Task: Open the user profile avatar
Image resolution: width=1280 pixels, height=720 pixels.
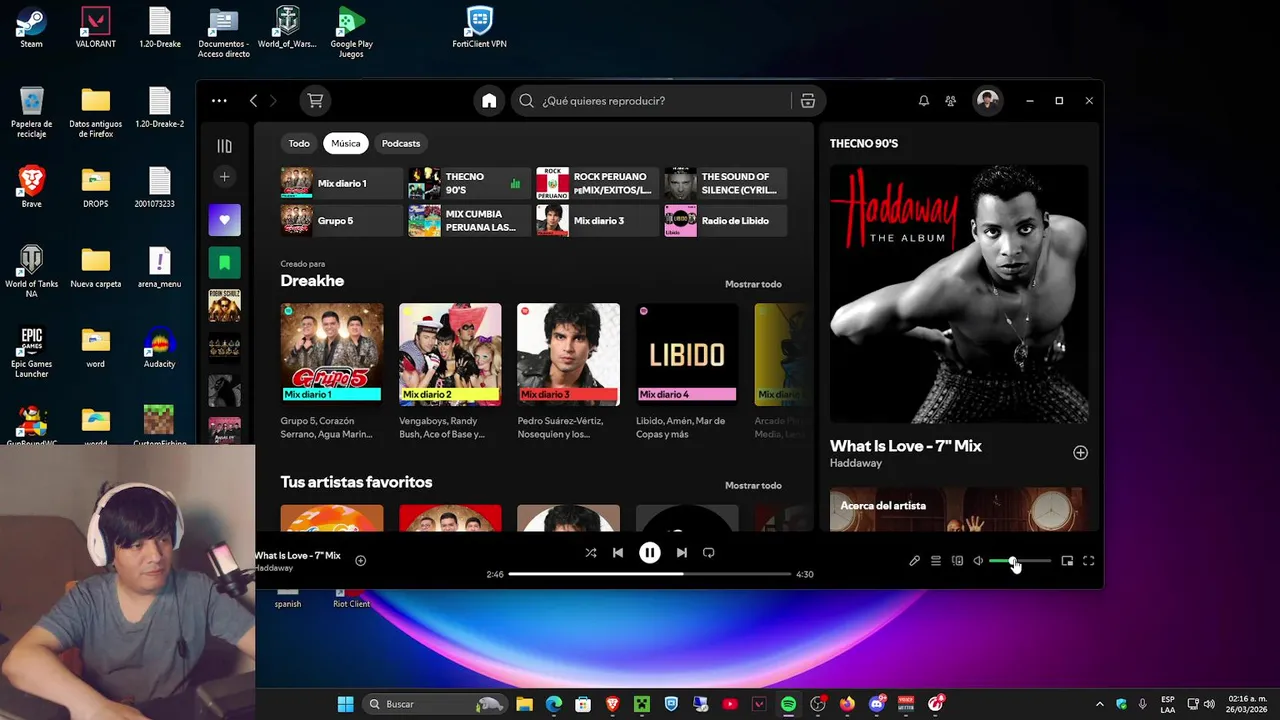Action: [988, 101]
